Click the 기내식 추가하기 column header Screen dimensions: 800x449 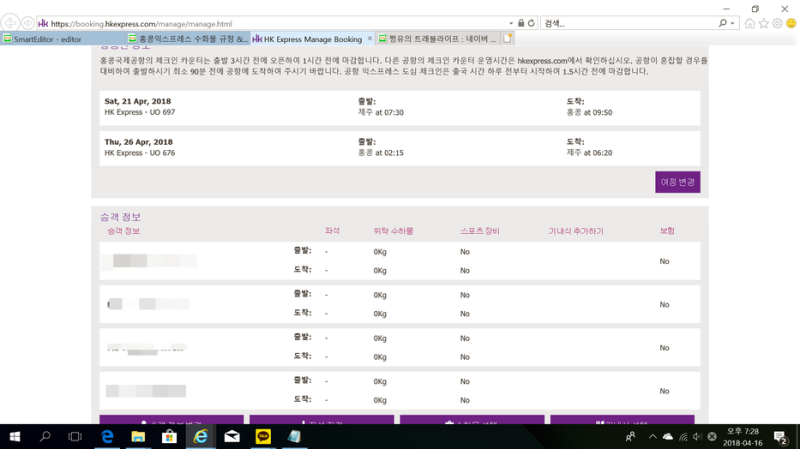[576, 231]
